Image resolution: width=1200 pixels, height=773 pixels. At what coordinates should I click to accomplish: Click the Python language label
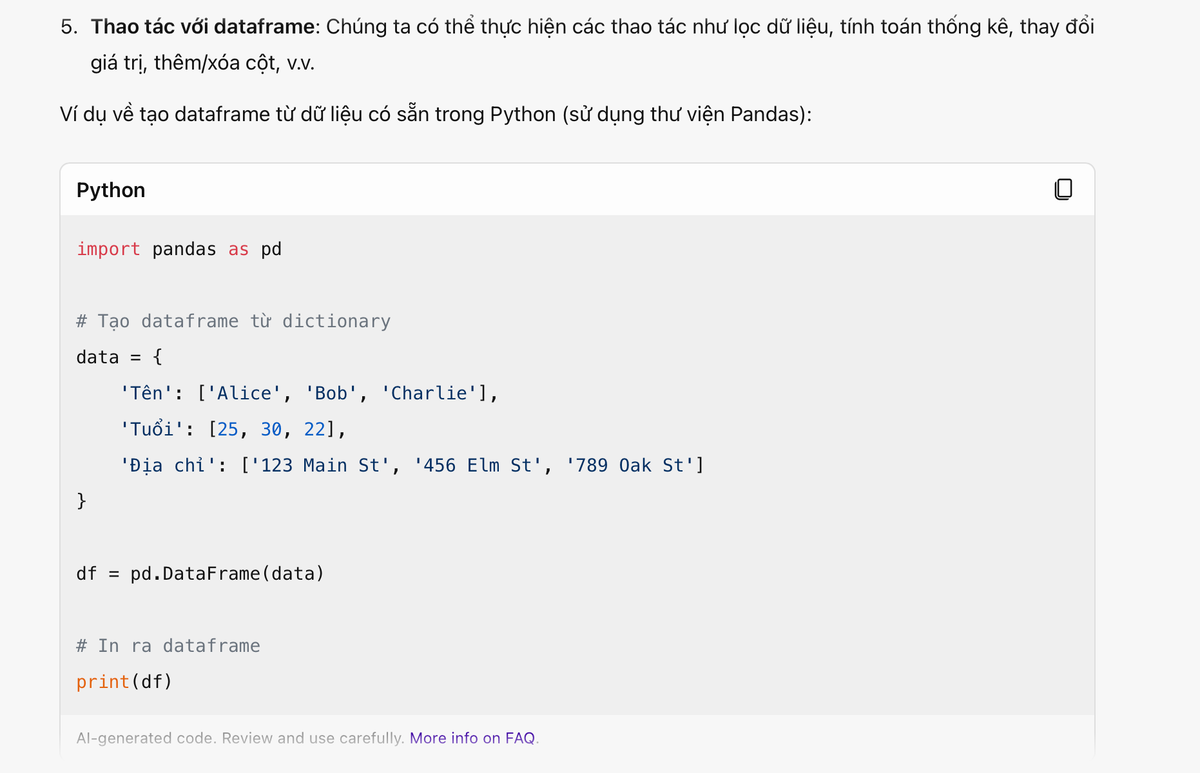(111, 190)
